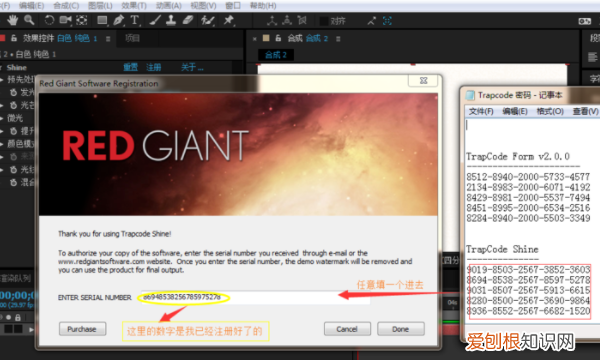The width and height of the screenshot is (600, 360).
Task: Select the Hand tool in the toolbar
Action: point(13,20)
